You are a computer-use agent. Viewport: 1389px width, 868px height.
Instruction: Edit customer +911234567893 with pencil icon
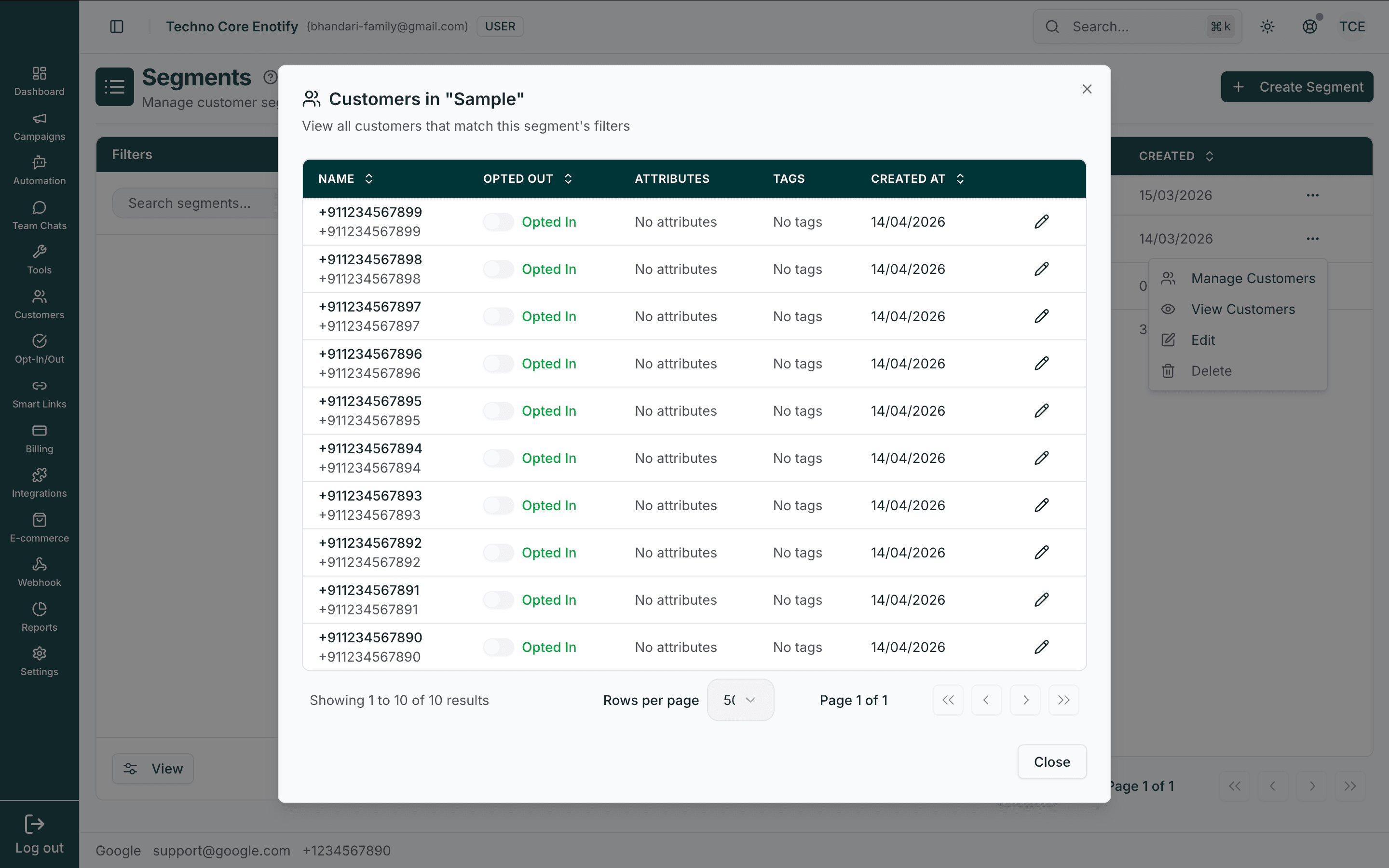coord(1042,505)
